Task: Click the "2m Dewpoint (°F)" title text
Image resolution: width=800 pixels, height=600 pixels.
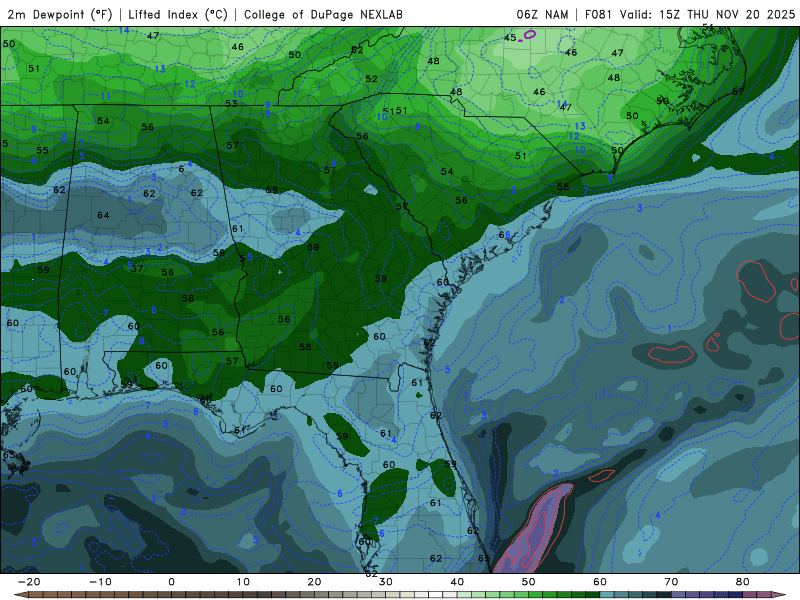Action: [x=60, y=14]
